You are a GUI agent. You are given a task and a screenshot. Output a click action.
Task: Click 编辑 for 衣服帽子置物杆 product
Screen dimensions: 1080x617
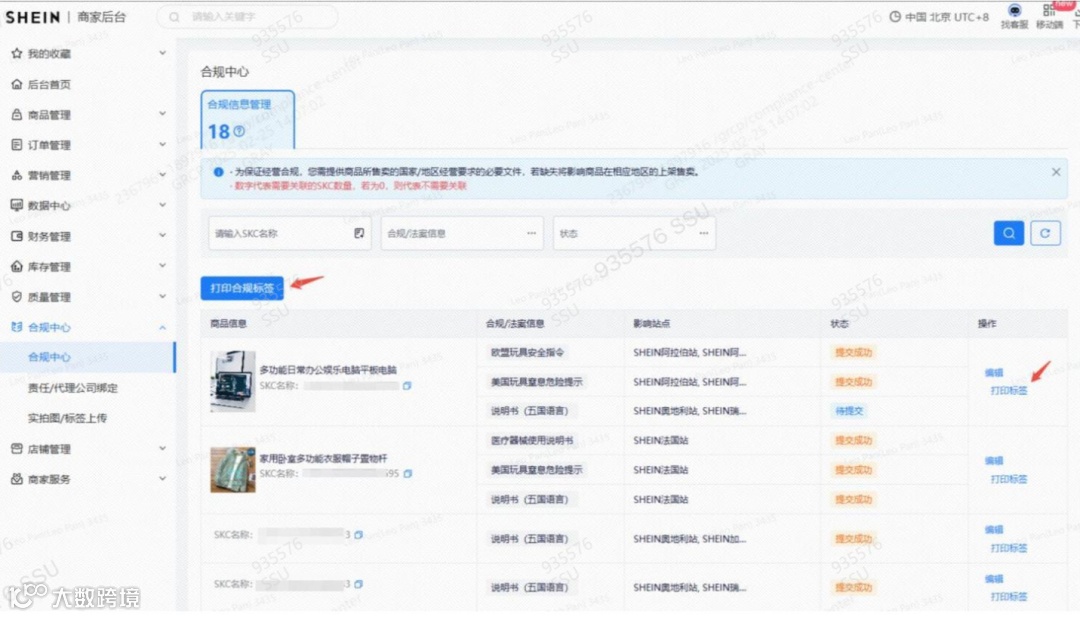click(x=994, y=461)
